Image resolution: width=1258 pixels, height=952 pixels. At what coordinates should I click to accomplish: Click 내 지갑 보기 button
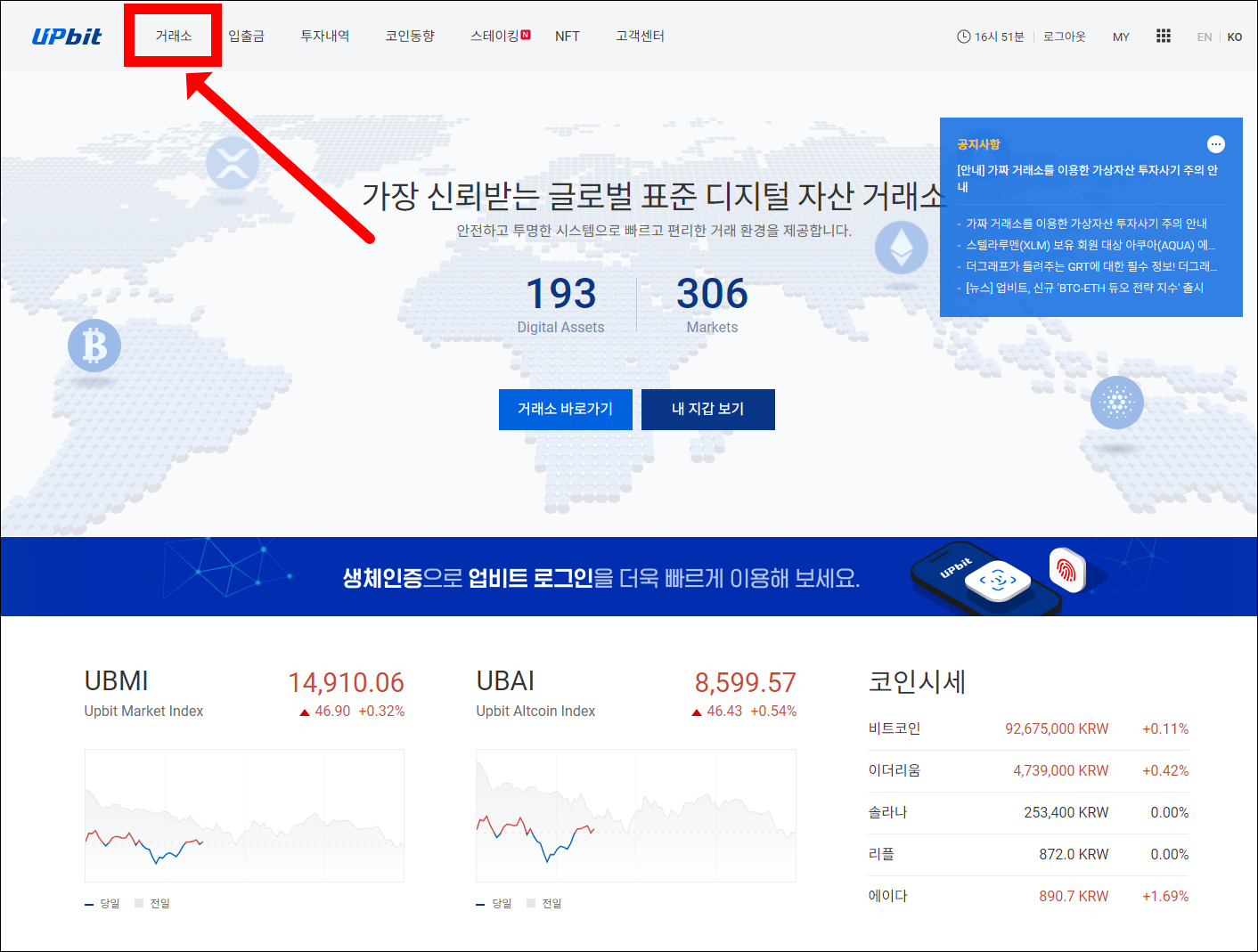708,410
